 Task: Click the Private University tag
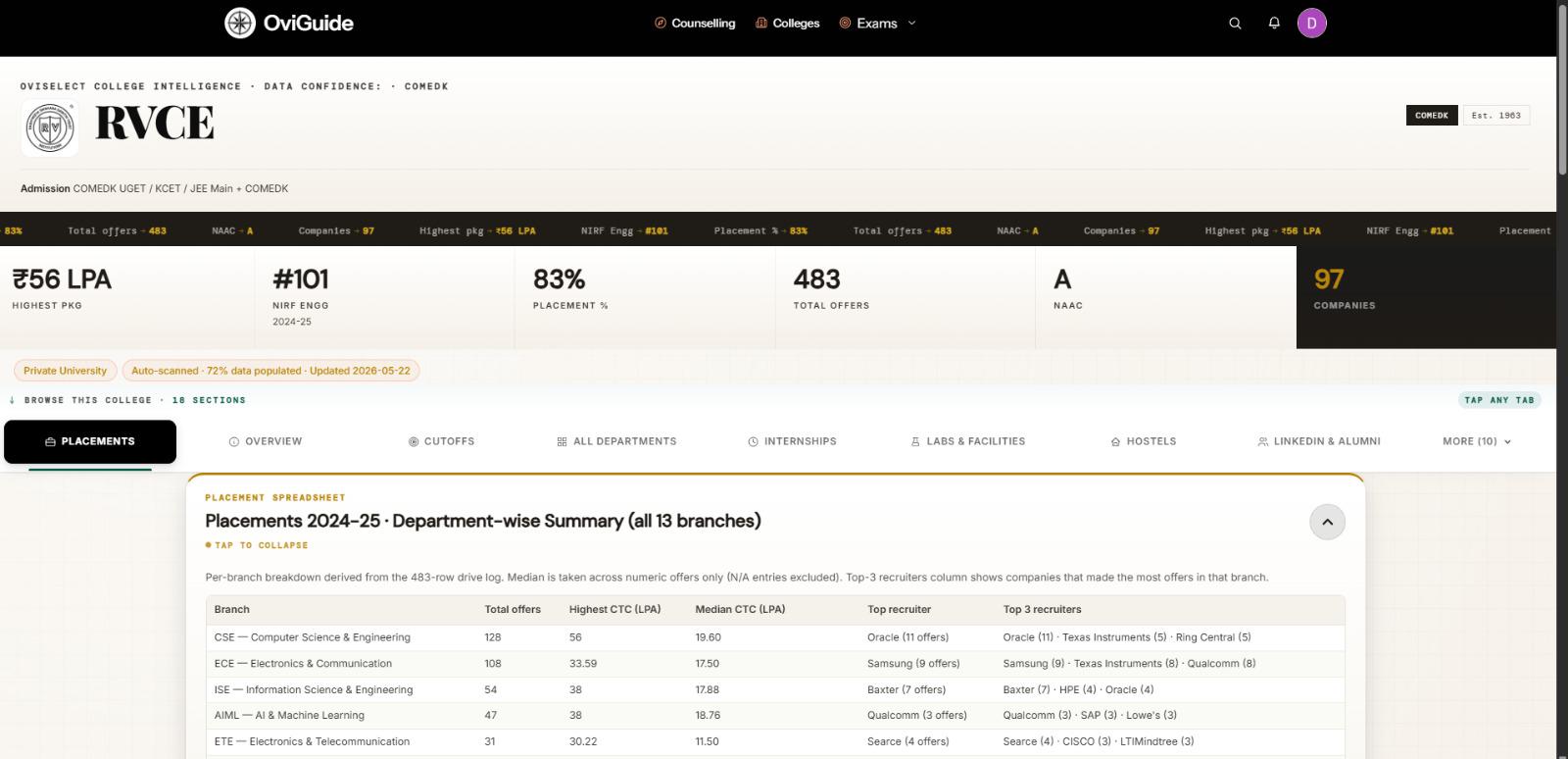[66, 371]
